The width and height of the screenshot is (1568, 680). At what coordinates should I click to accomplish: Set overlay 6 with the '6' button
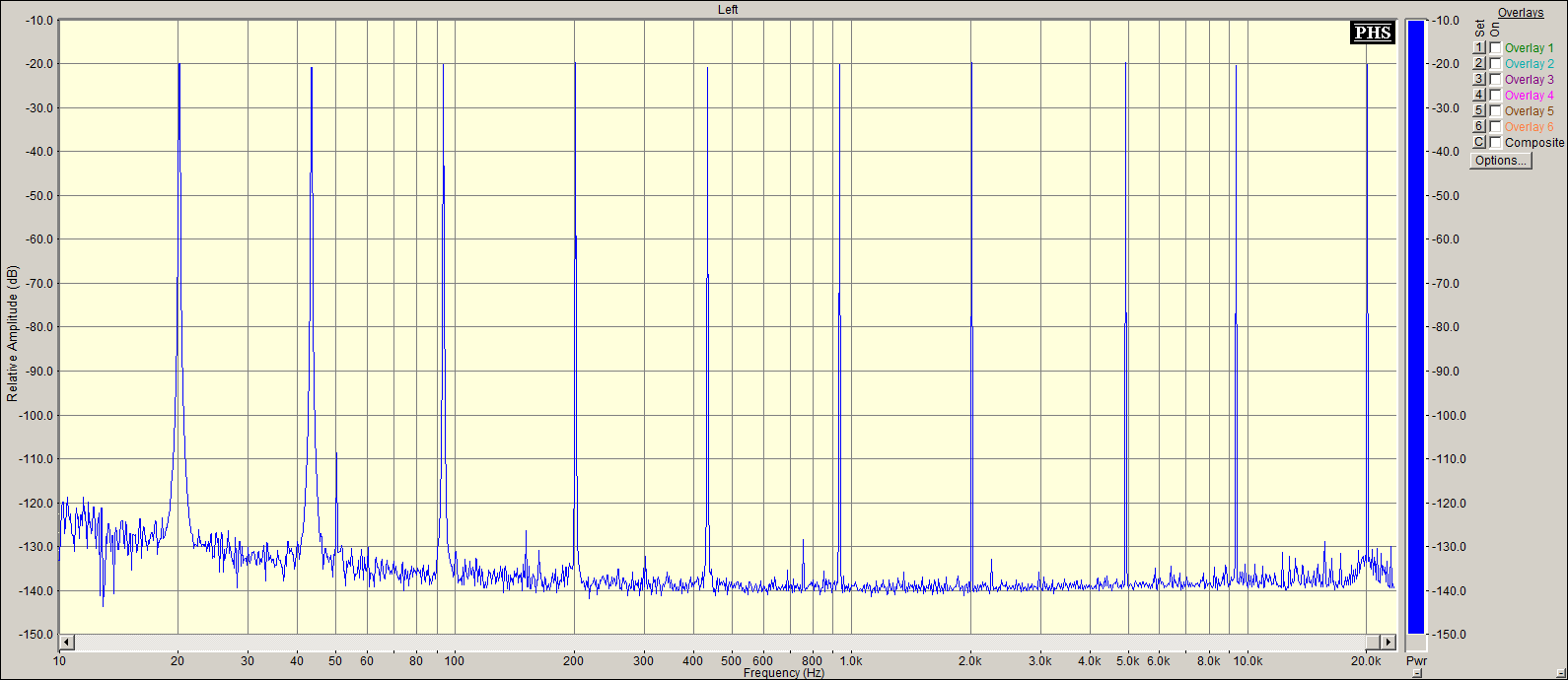(1478, 127)
